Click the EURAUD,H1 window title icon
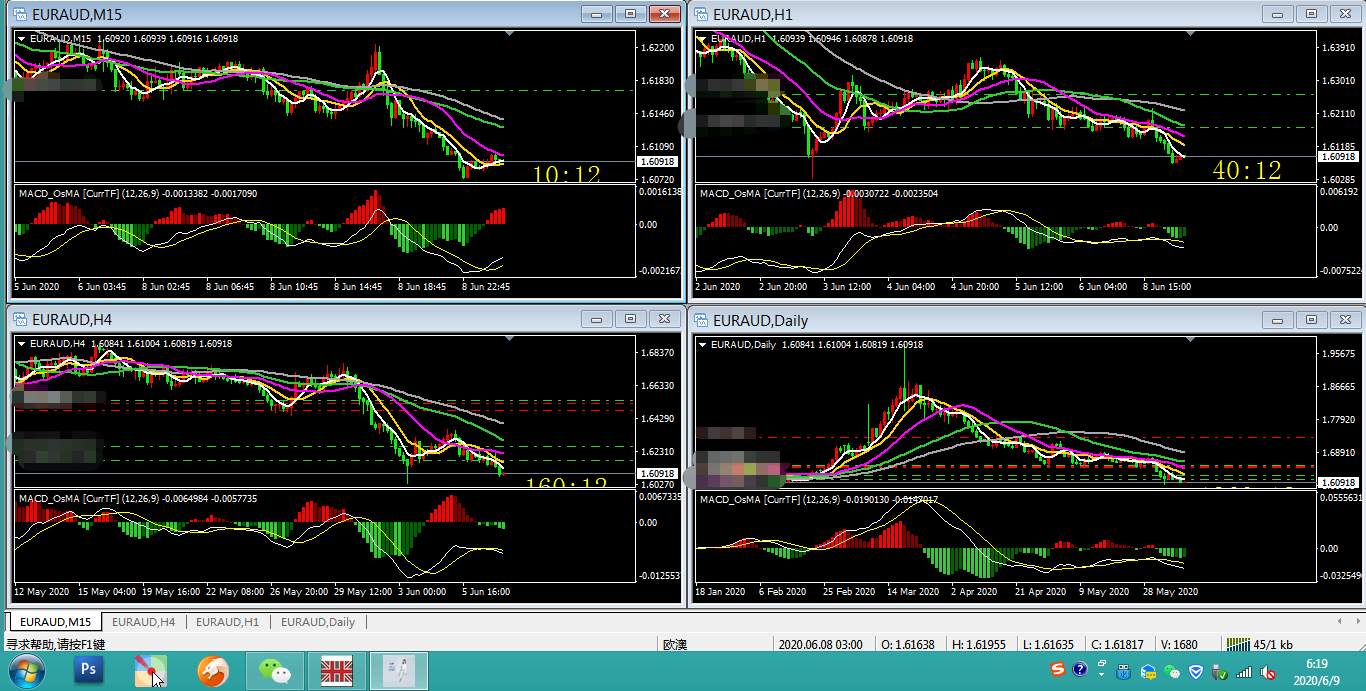This screenshot has width=1366, height=691. click(701, 14)
